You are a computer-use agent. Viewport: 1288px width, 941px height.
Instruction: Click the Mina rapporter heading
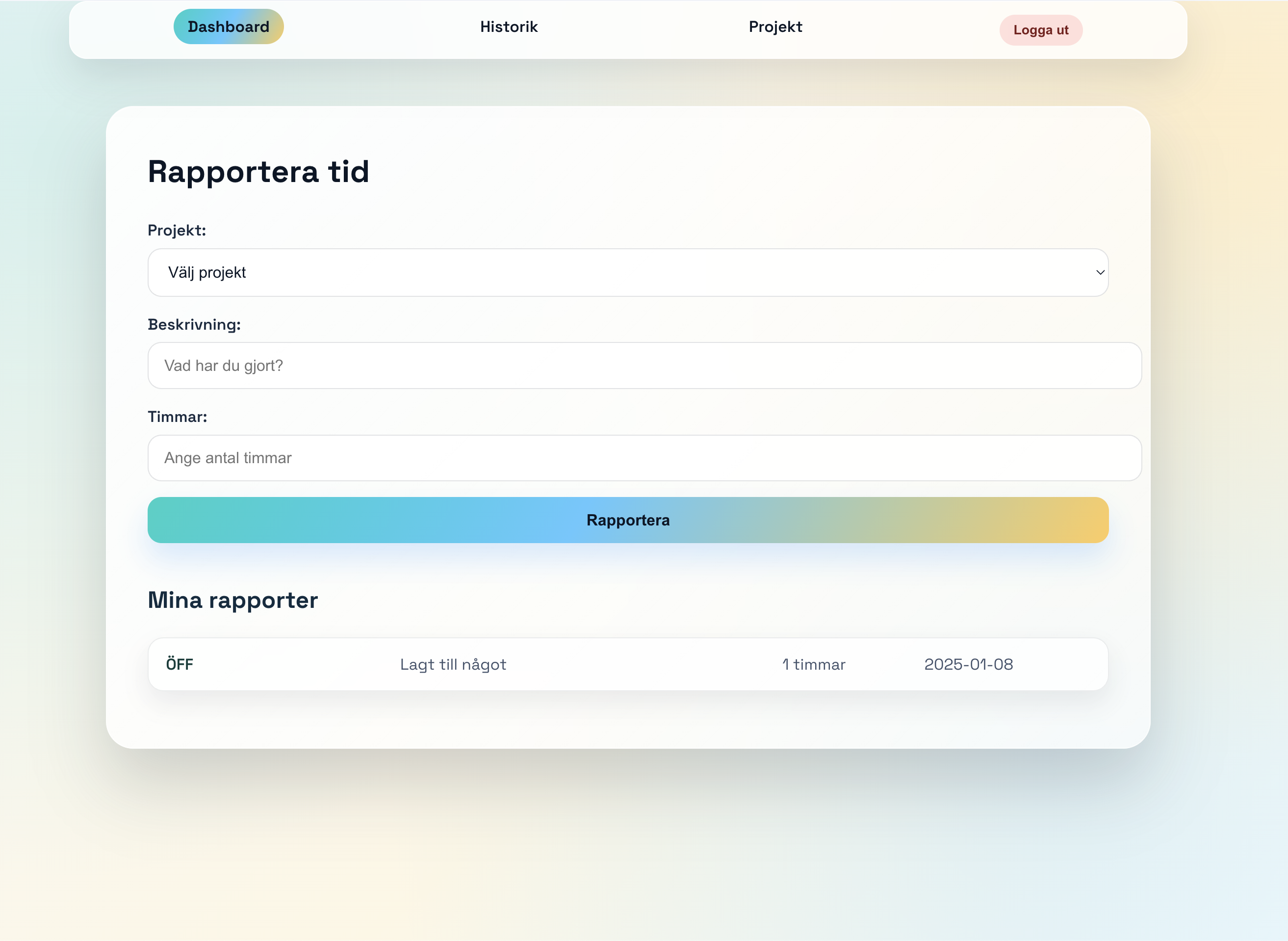[232, 600]
